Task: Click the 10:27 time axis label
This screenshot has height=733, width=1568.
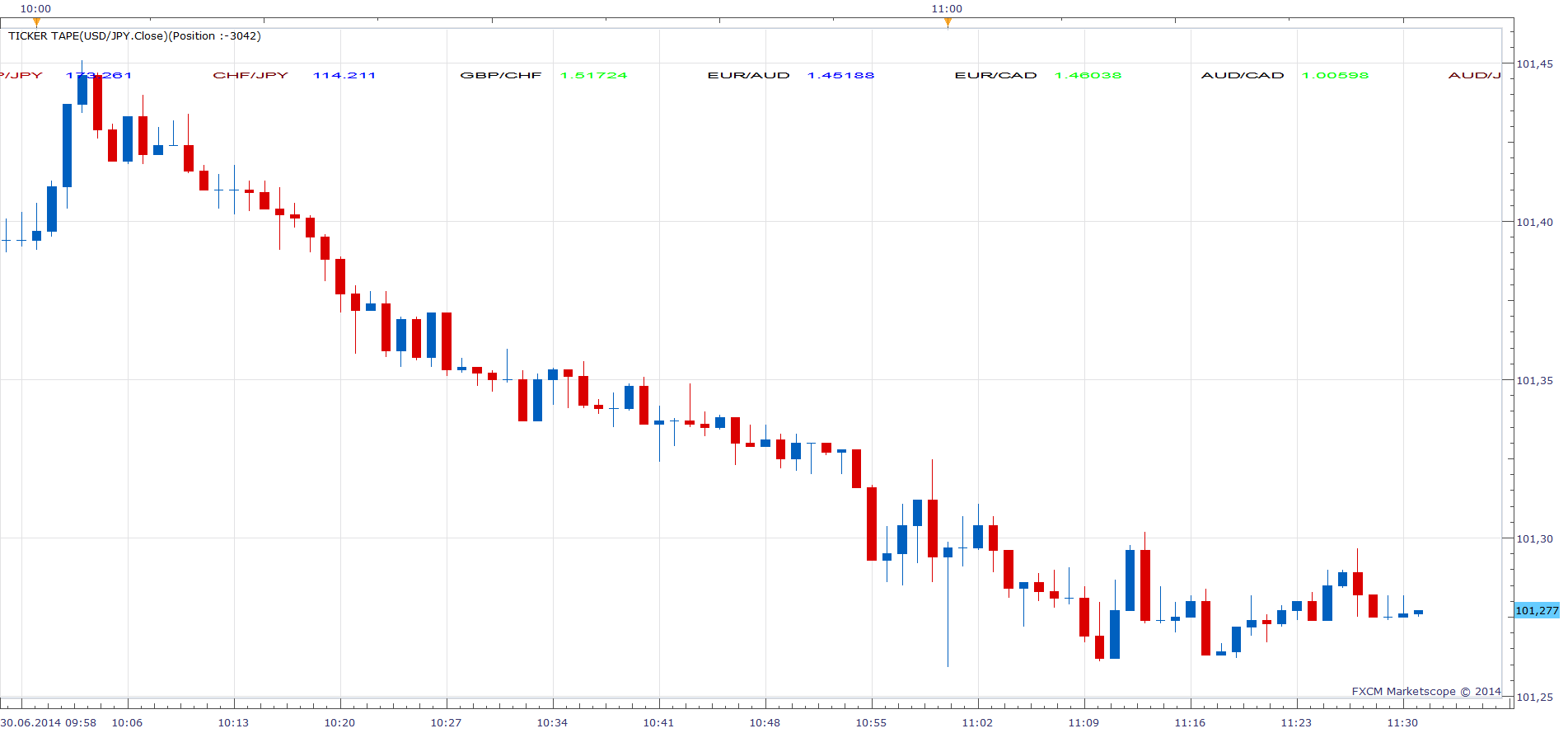Action: 446,723
